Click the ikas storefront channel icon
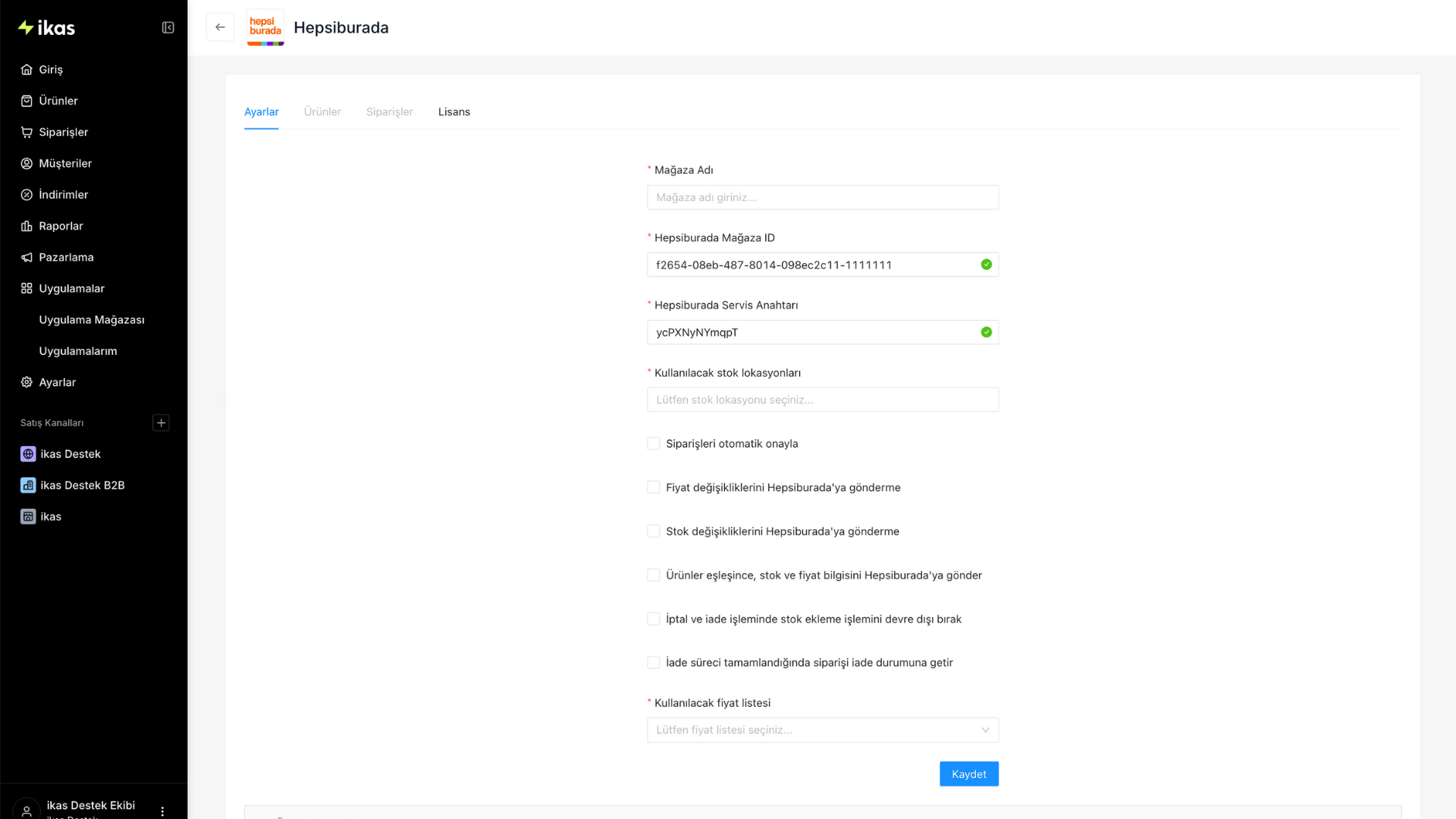 [x=28, y=516]
